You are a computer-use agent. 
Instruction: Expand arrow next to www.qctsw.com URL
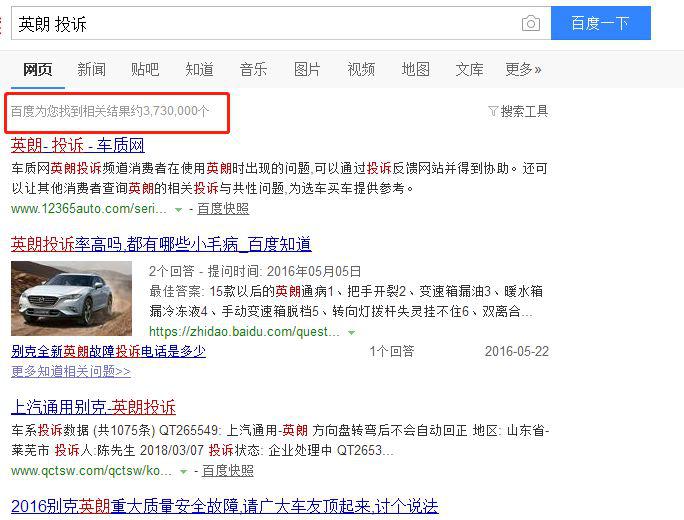(184, 472)
